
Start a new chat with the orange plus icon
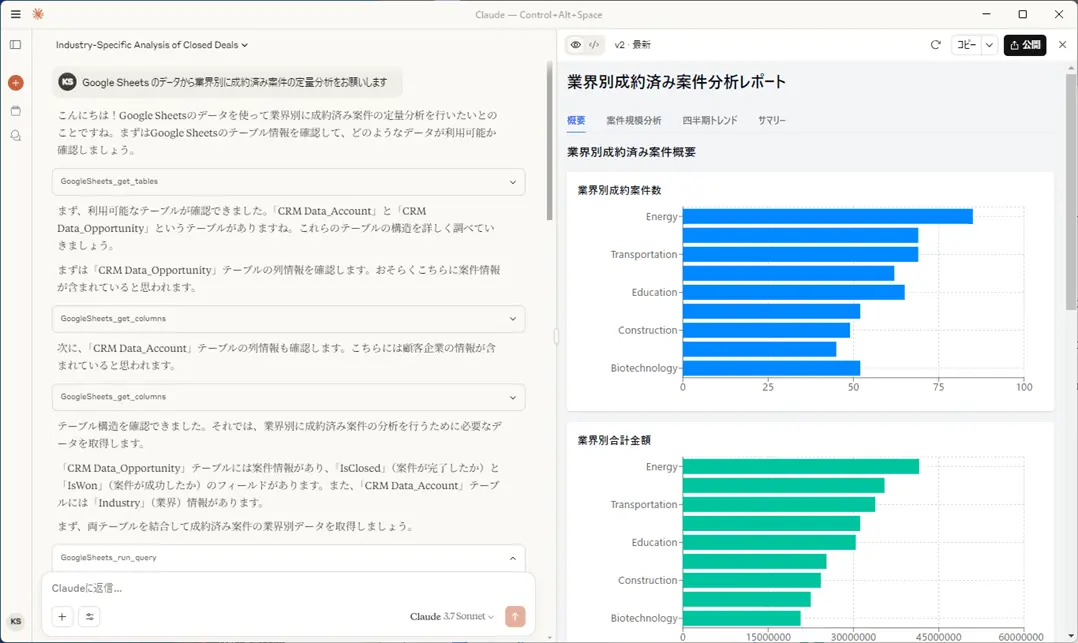click(14, 82)
